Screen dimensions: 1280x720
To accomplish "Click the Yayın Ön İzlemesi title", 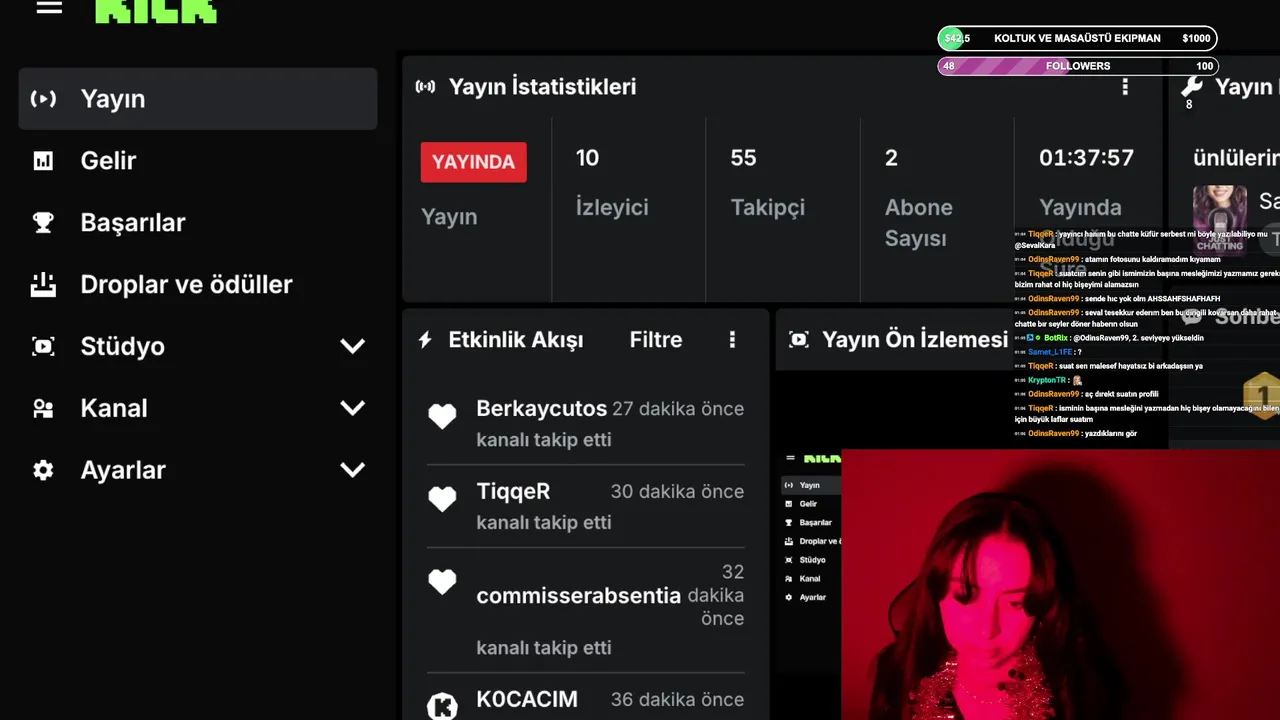I will (915, 340).
